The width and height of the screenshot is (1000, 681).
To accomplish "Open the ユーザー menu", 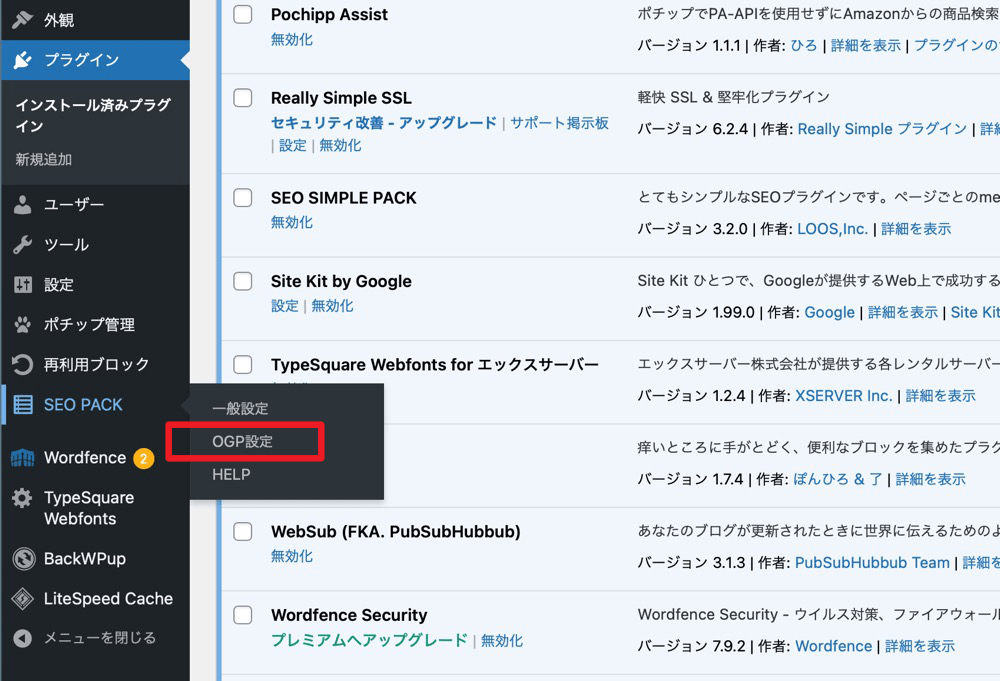I will coord(95,205).
